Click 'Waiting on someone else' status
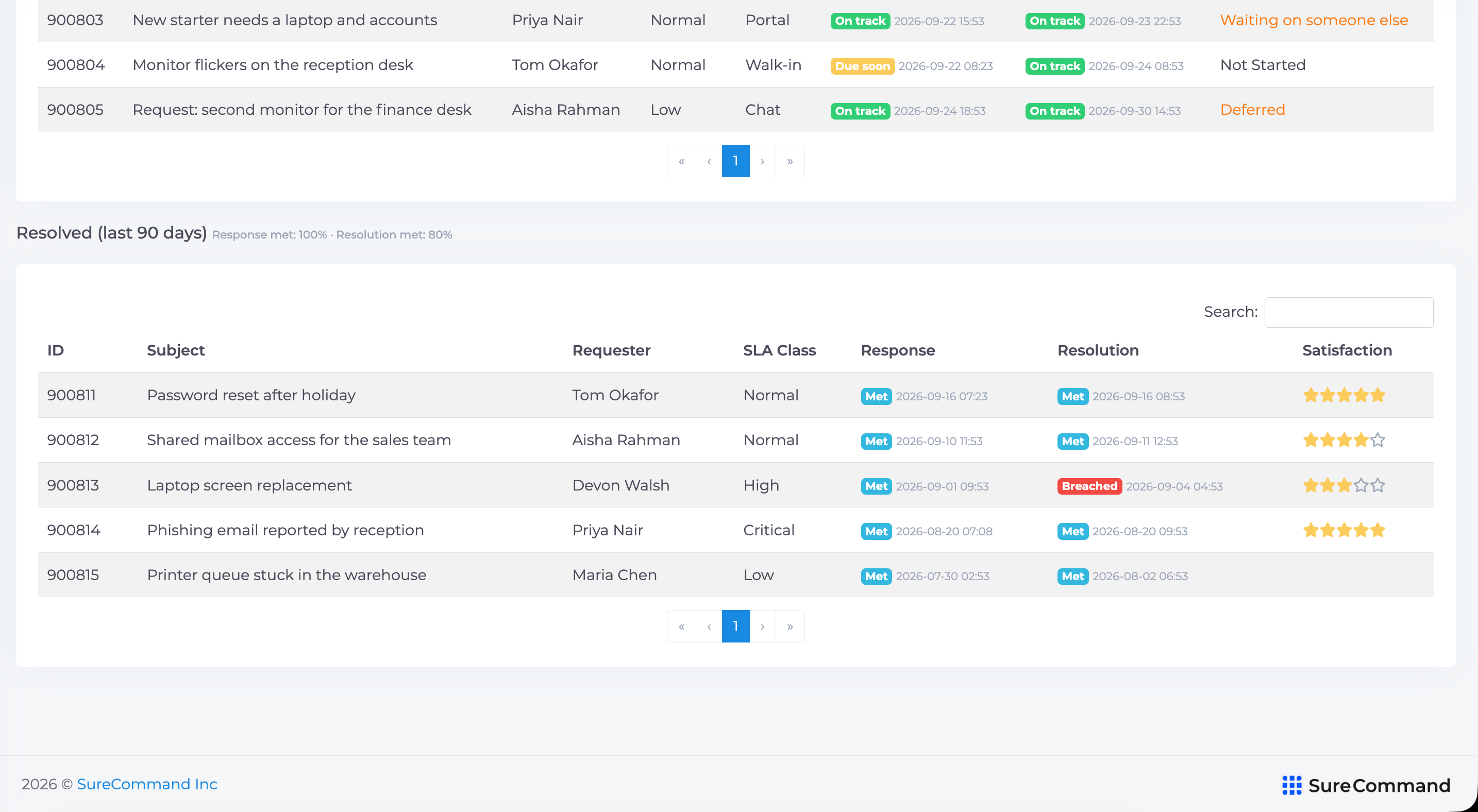Image resolution: width=1478 pixels, height=812 pixels. click(1314, 20)
